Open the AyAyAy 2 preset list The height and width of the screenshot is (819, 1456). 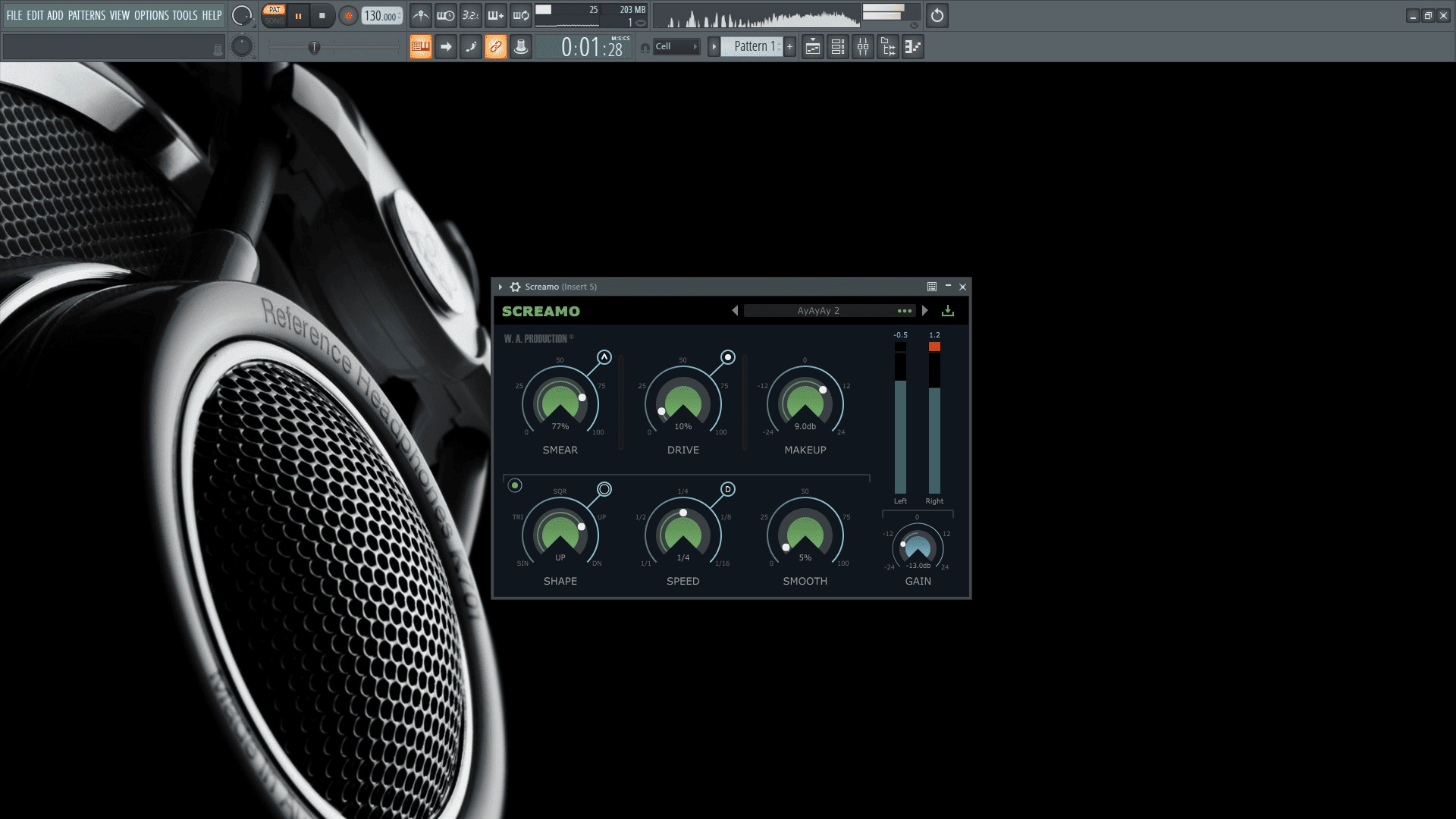[818, 311]
